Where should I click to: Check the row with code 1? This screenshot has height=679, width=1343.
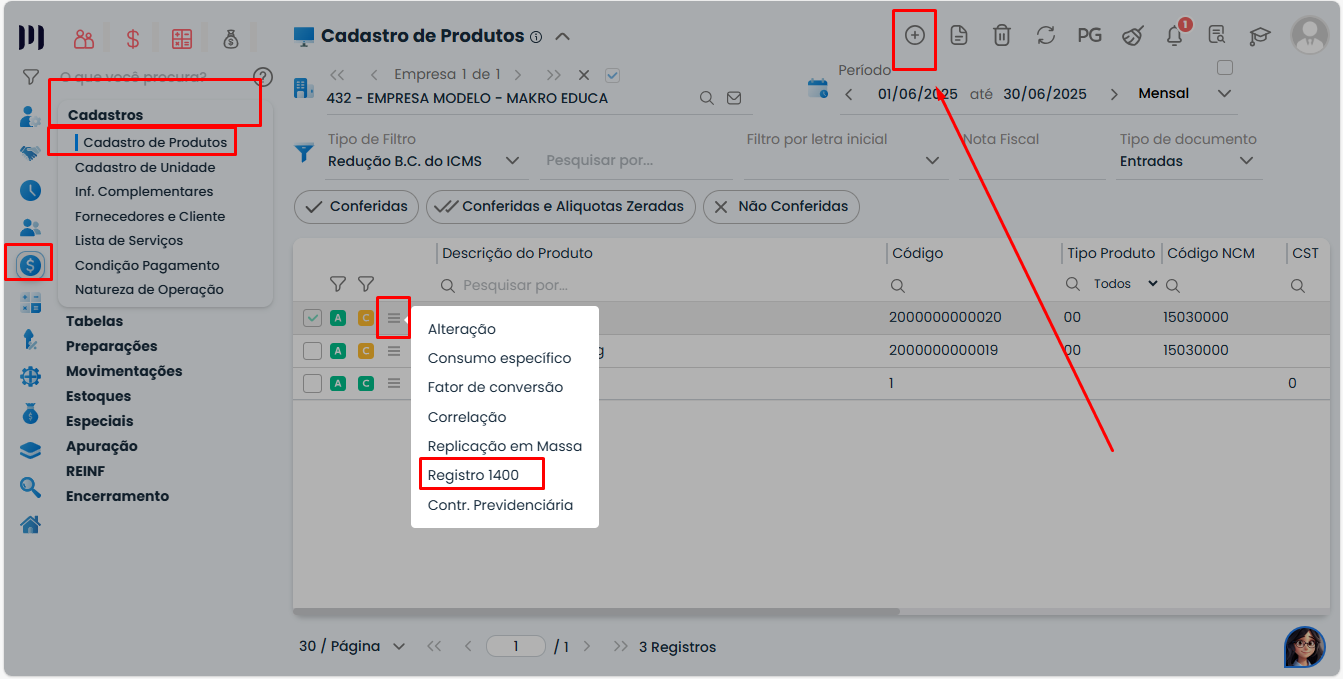click(313, 383)
